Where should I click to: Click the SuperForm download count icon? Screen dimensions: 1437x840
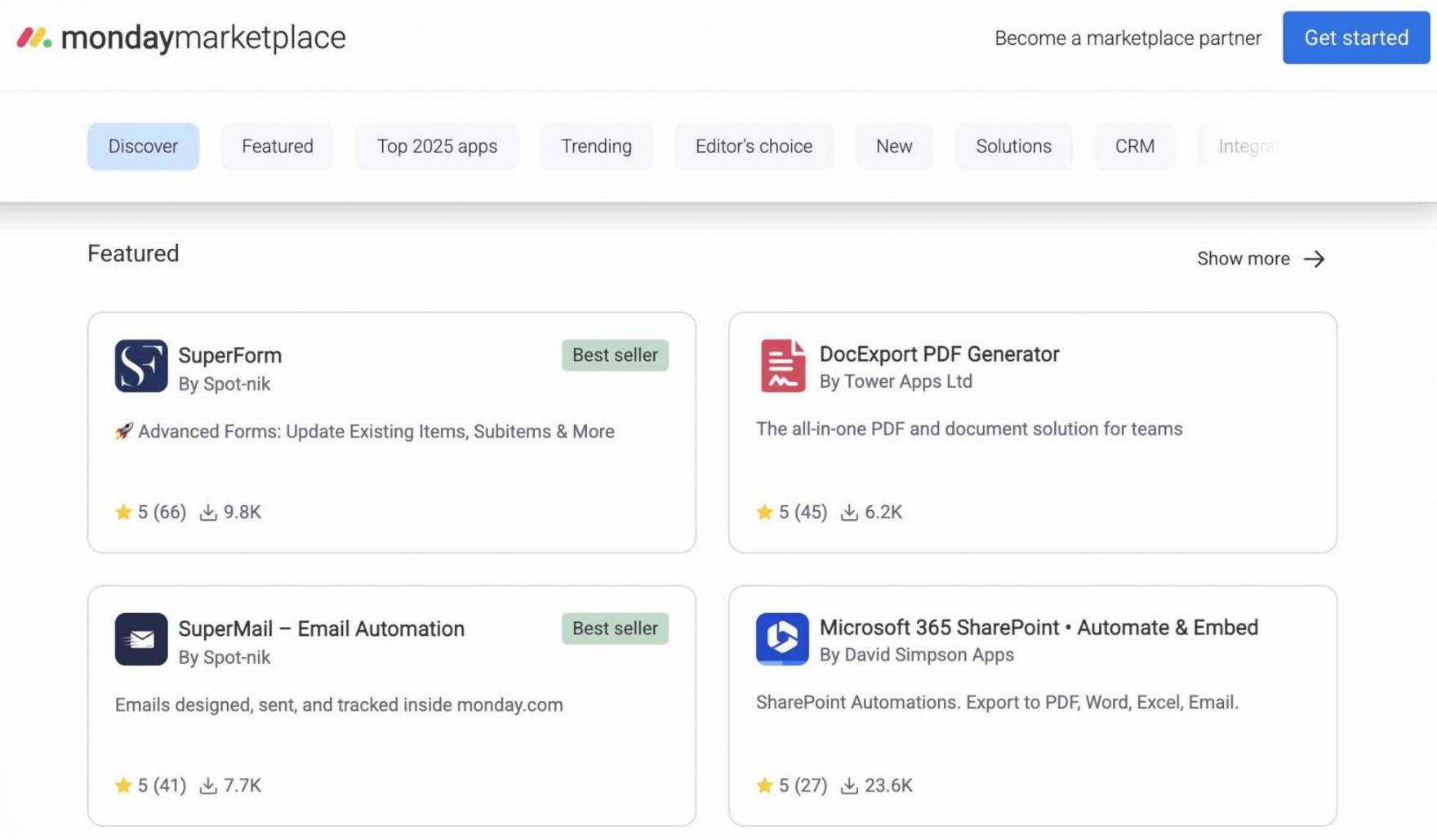pyautogui.click(x=208, y=512)
